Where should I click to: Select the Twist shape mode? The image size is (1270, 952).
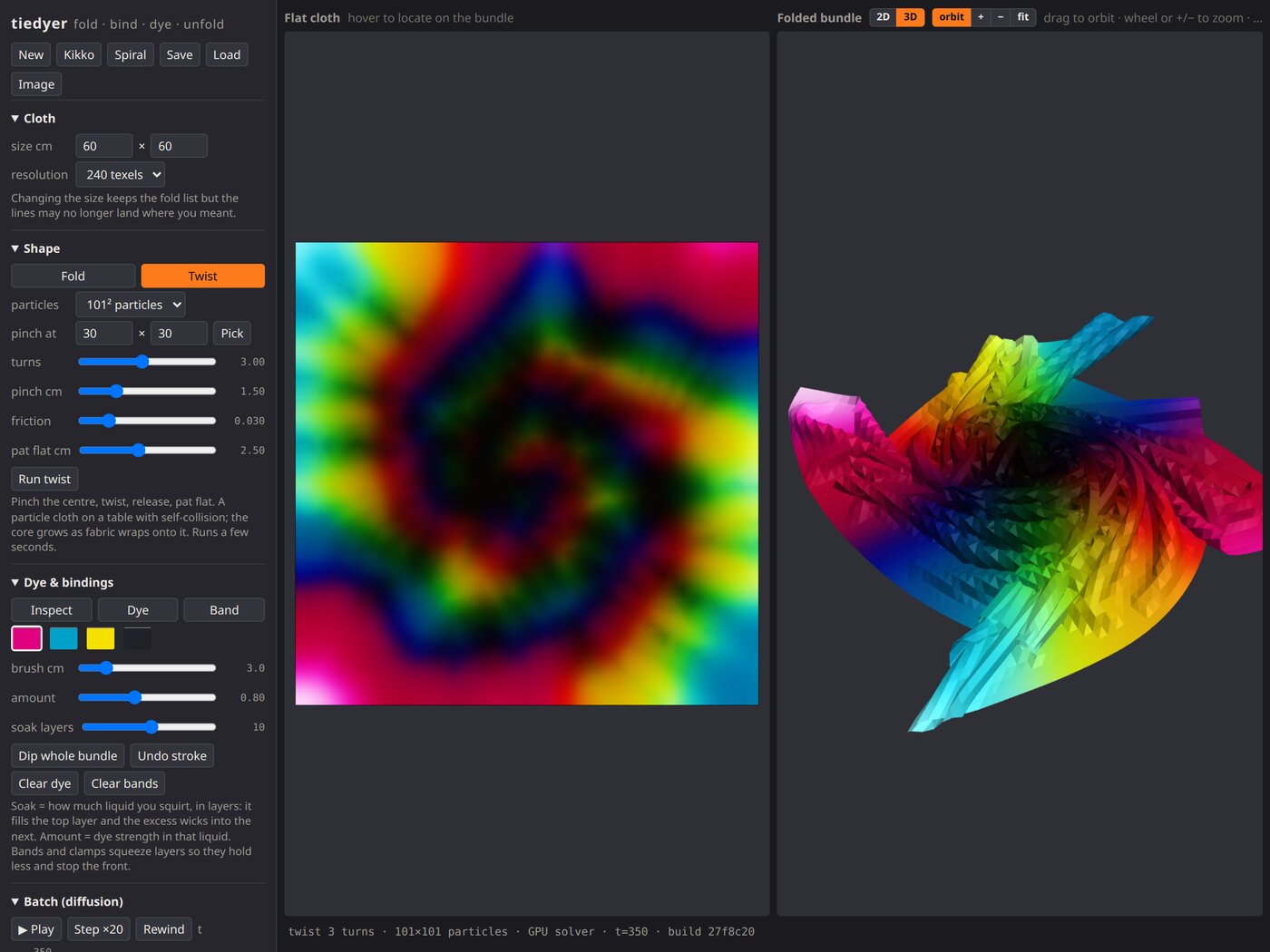(x=203, y=276)
